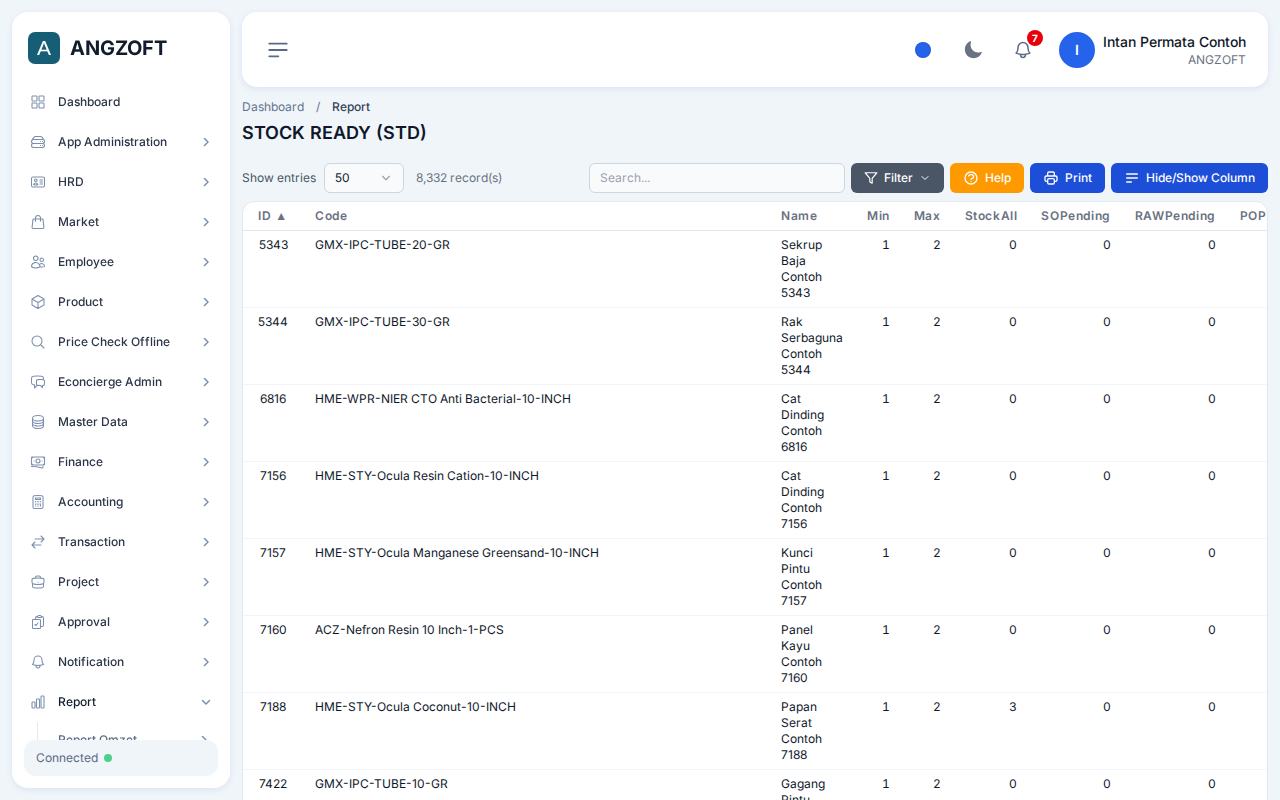Click the App Administration sidebar icon
Viewport: 1280px width, 800px height.
coord(38,142)
